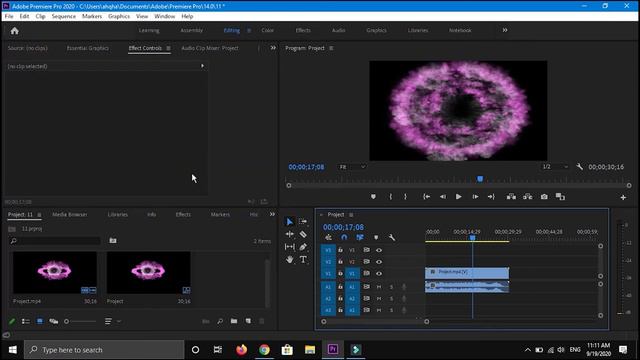Viewport: 640px width, 360px height.
Task: Open Program monitor panel menu
Action: pyautogui.click(x=331, y=48)
